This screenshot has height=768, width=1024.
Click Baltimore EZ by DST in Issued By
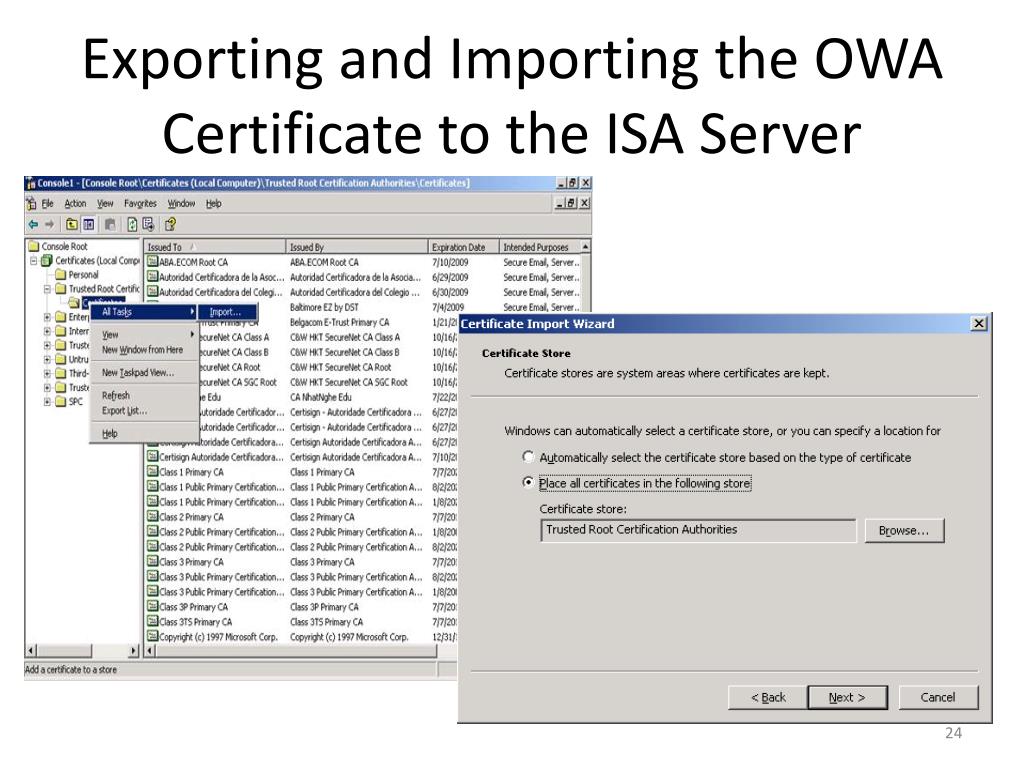(325, 307)
